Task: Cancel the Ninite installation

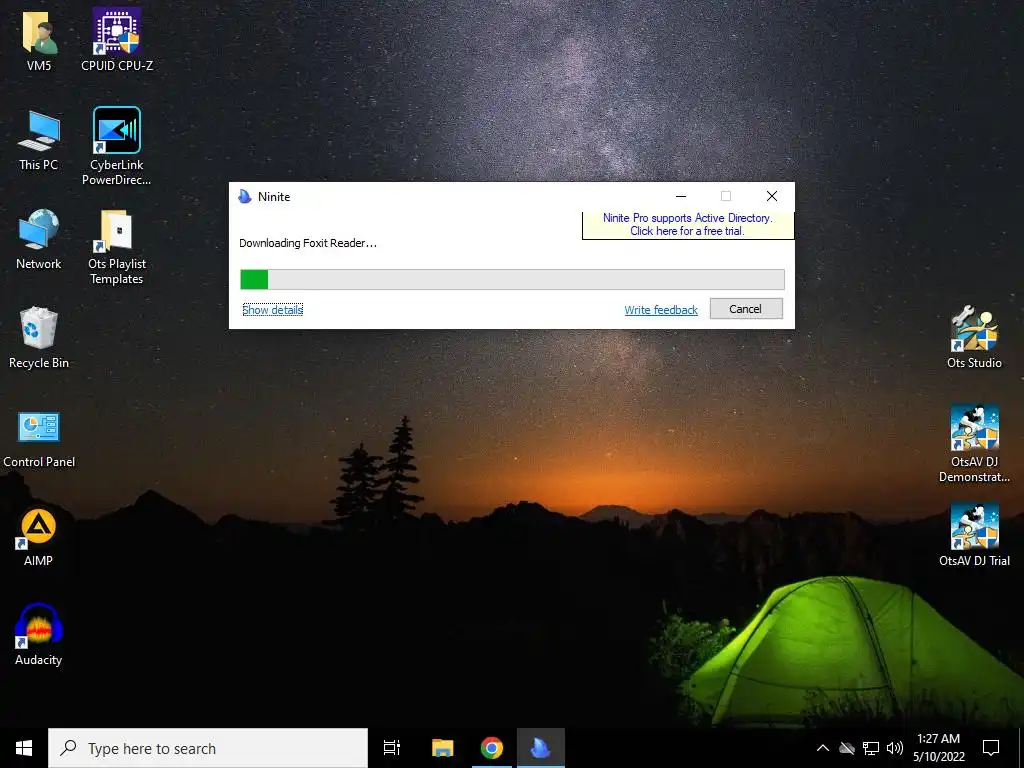Action: pyautogui.click(x=746, y=309)
